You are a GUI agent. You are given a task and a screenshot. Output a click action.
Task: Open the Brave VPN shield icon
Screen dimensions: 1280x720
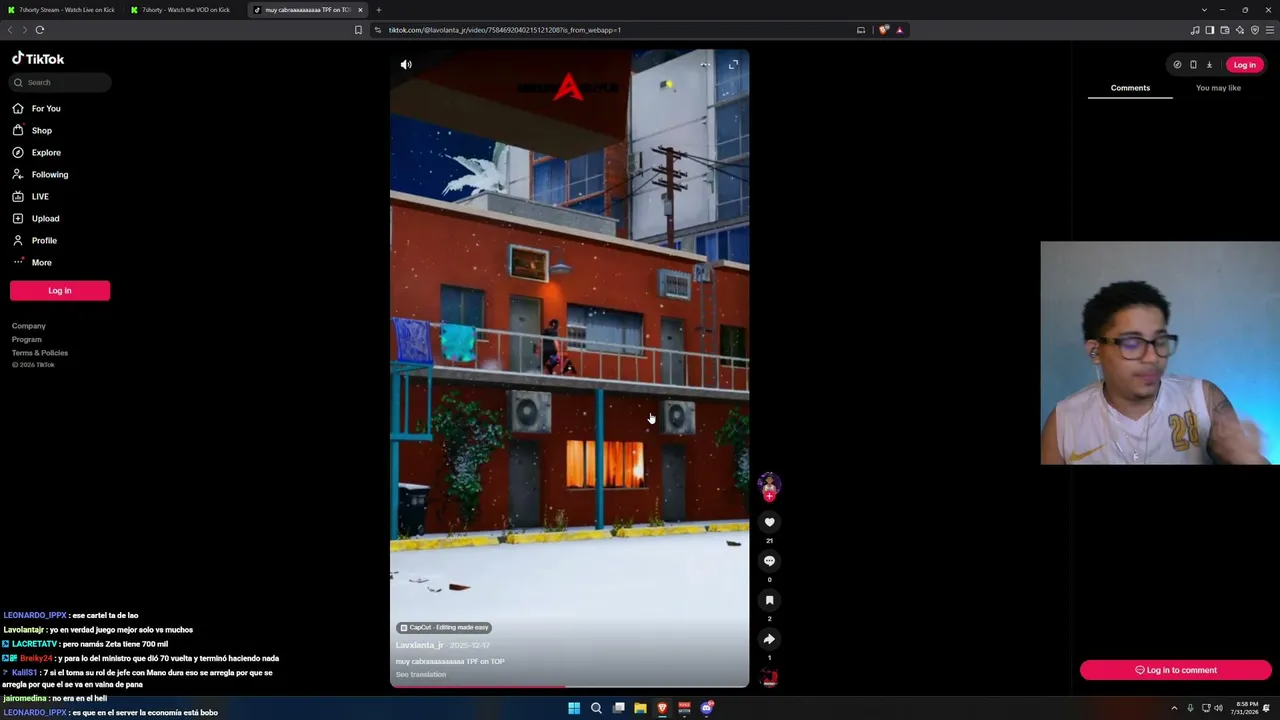click(1255, 30)
